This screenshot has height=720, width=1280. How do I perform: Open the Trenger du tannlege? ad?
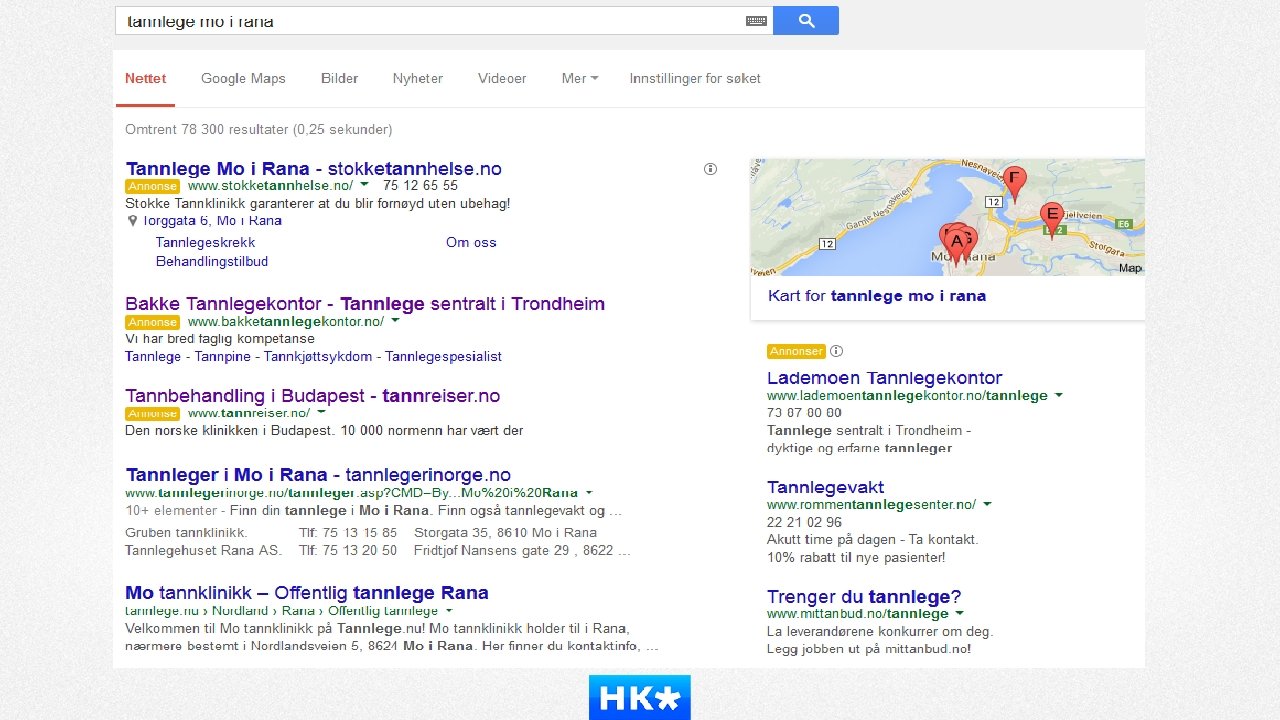tap(864, 597)
